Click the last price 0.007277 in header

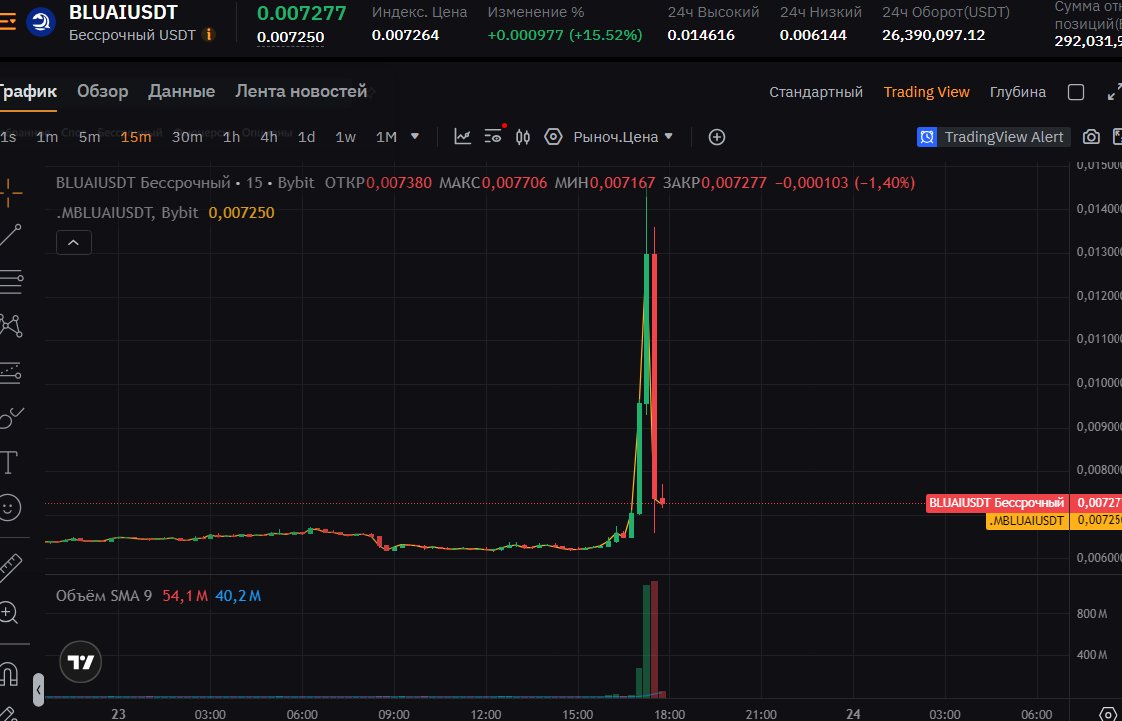(301, 13)
